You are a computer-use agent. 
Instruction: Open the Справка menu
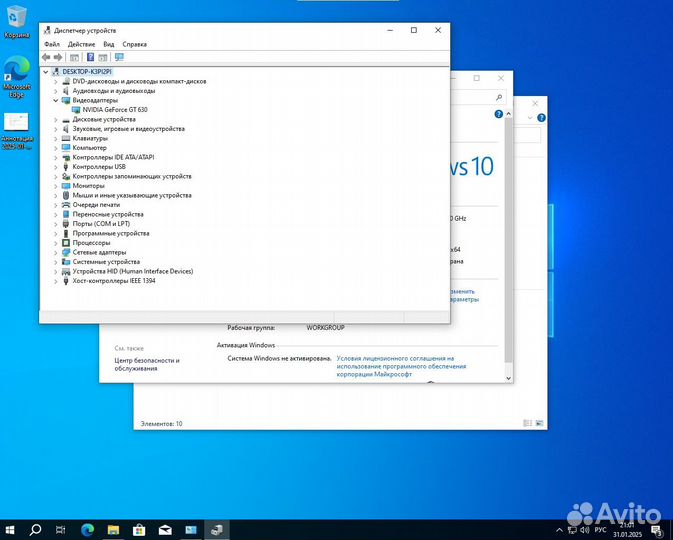pyautogui.click(x=134, y=44)
